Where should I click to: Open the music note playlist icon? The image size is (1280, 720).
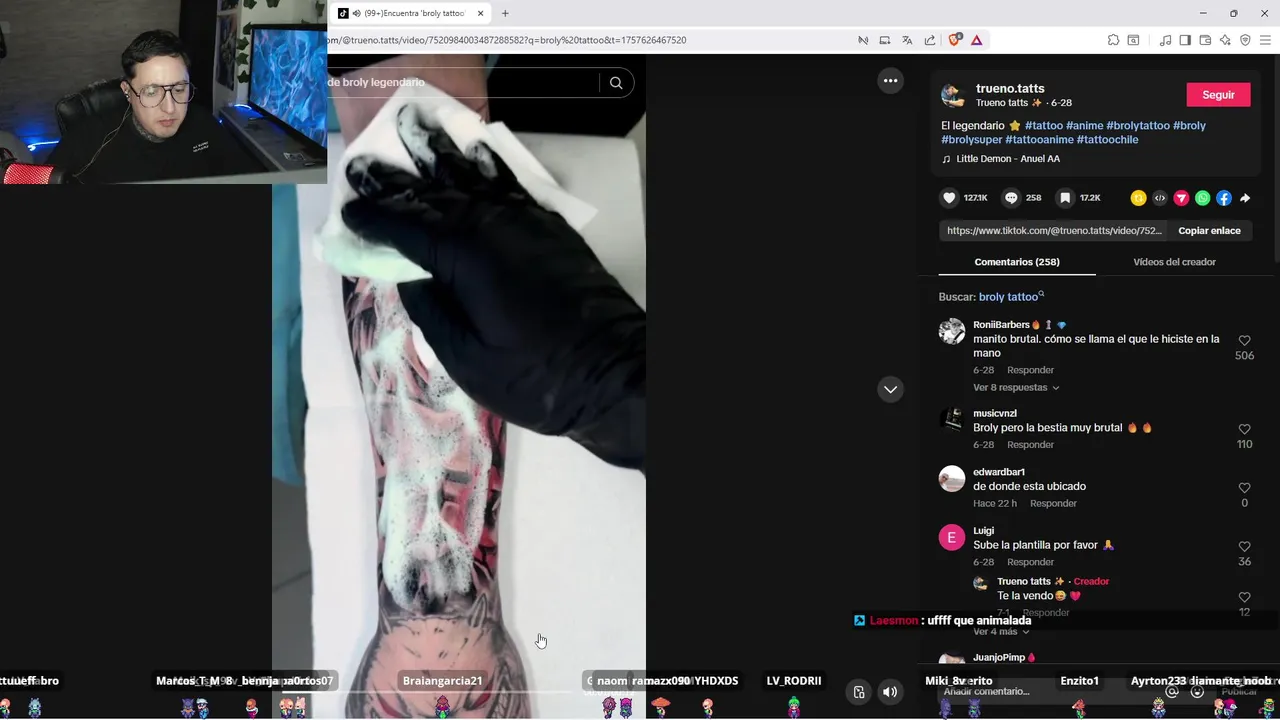[1165, 40]
